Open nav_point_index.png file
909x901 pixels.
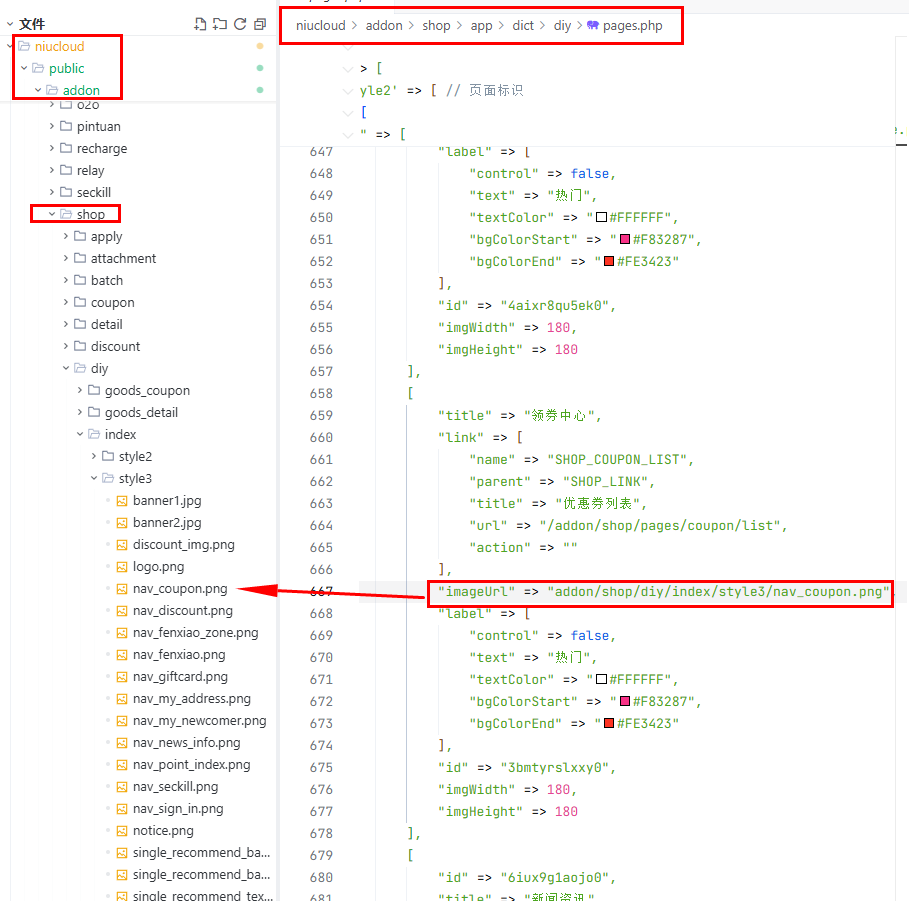191,765
